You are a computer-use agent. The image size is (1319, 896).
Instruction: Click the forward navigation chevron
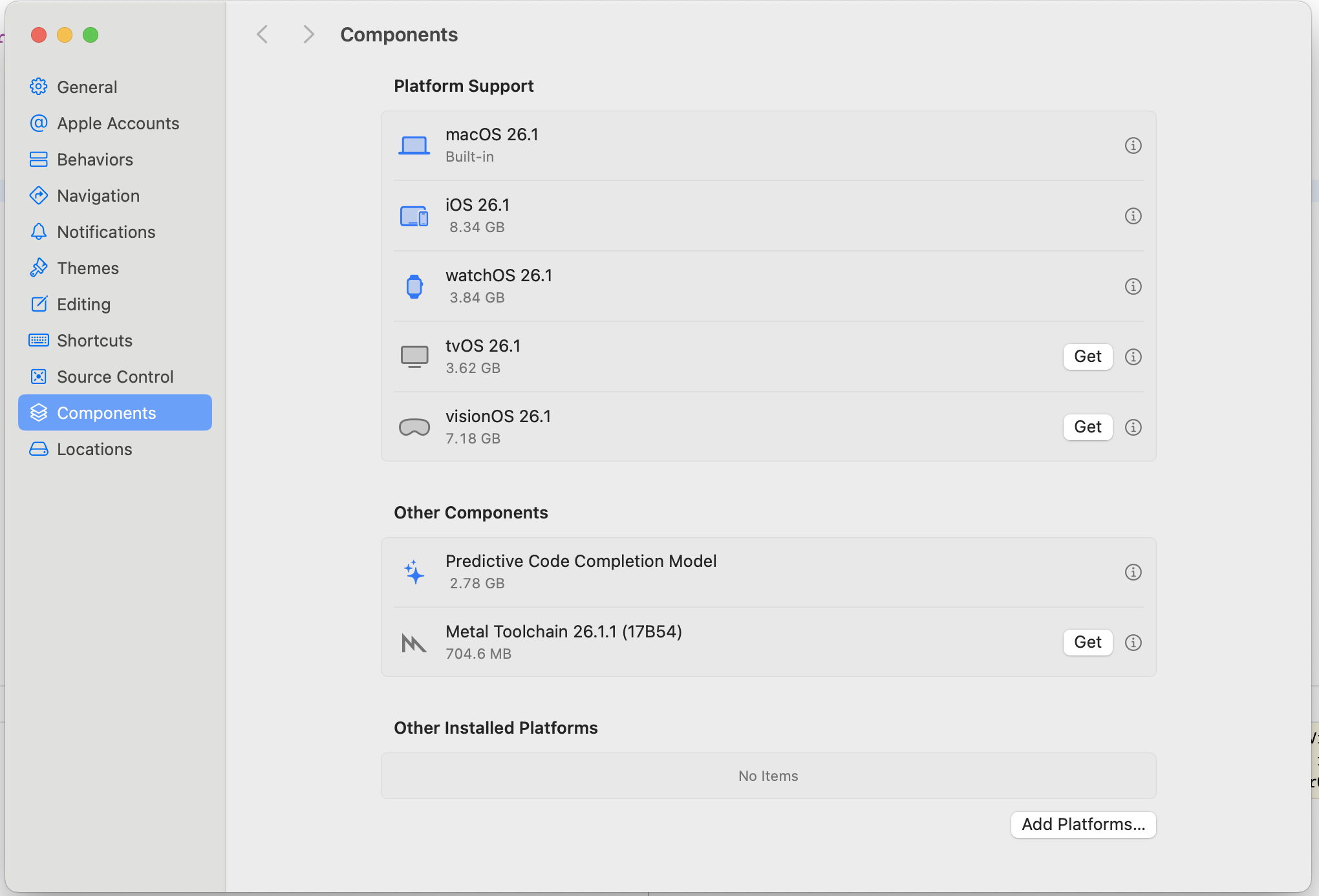(308, 34)
